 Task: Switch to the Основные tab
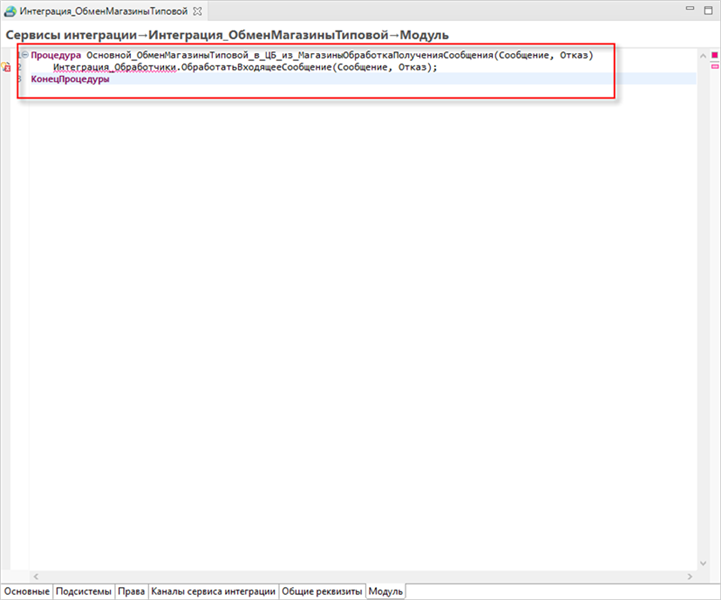pyautogui.click(x=25, y=591)
